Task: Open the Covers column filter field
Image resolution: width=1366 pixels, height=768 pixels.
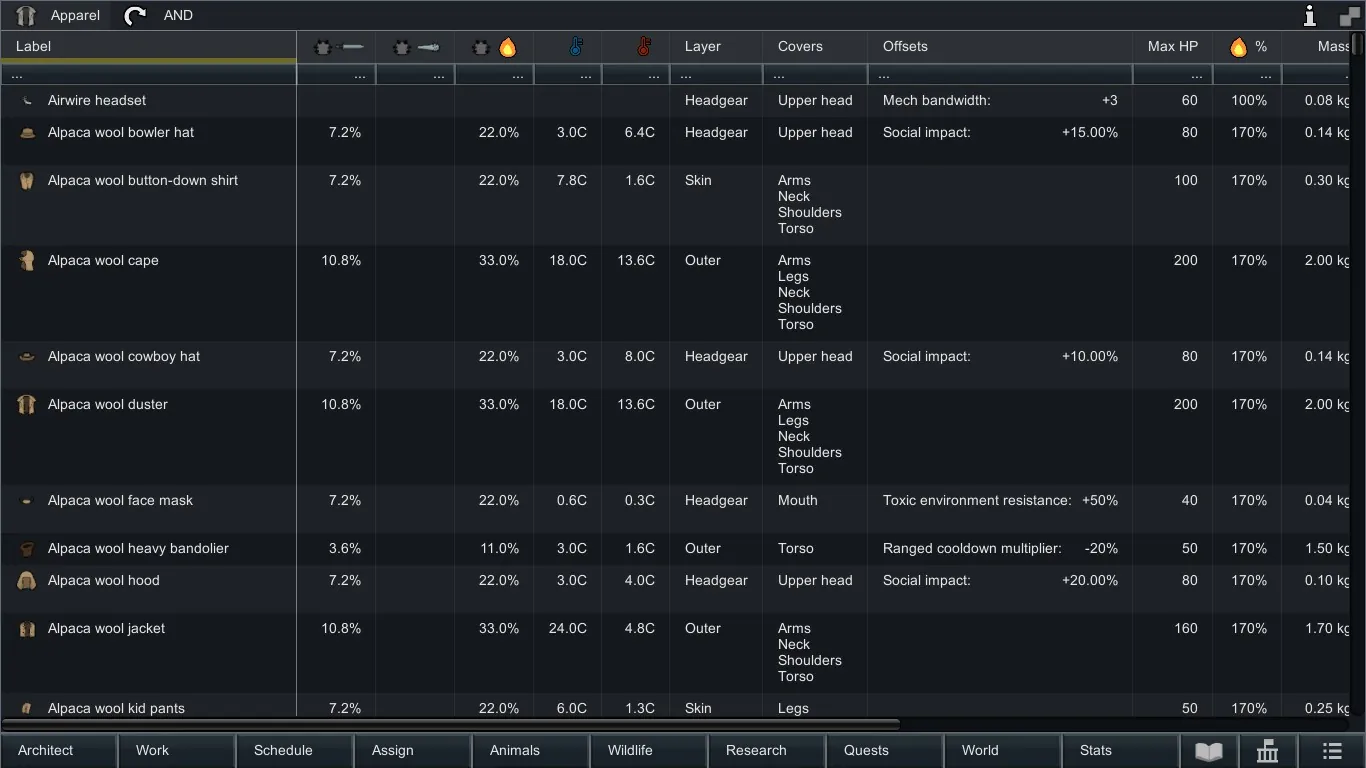Action: (814, 75)
